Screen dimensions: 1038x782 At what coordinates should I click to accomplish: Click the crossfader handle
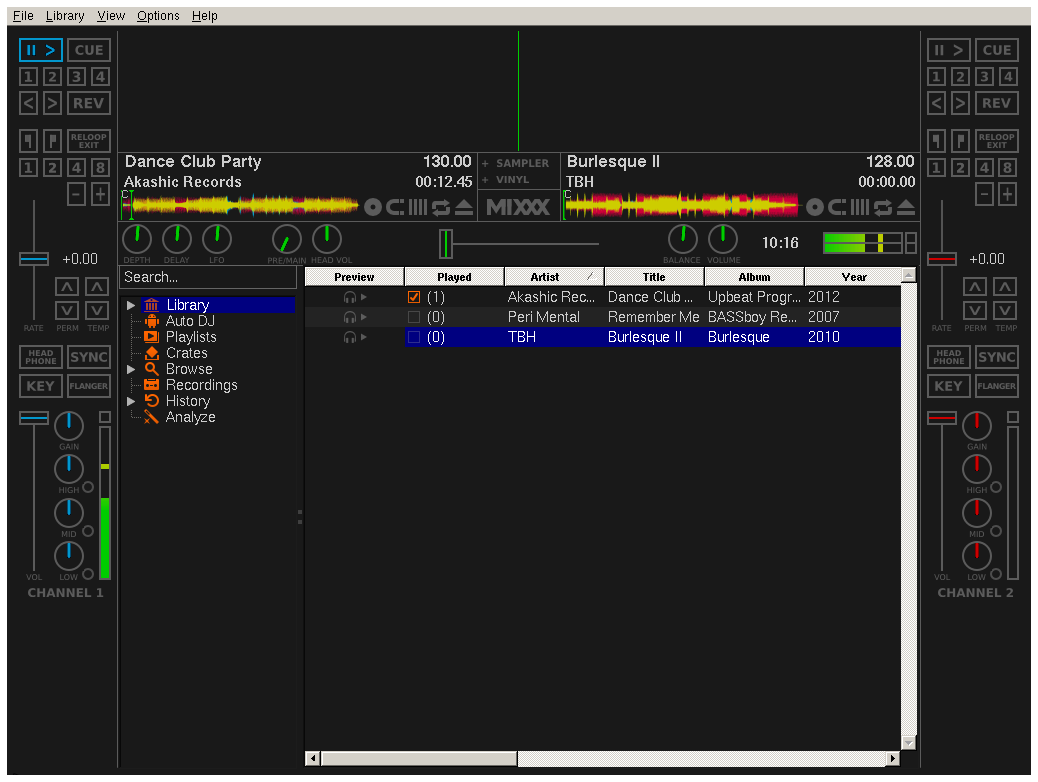click(446, 244)
